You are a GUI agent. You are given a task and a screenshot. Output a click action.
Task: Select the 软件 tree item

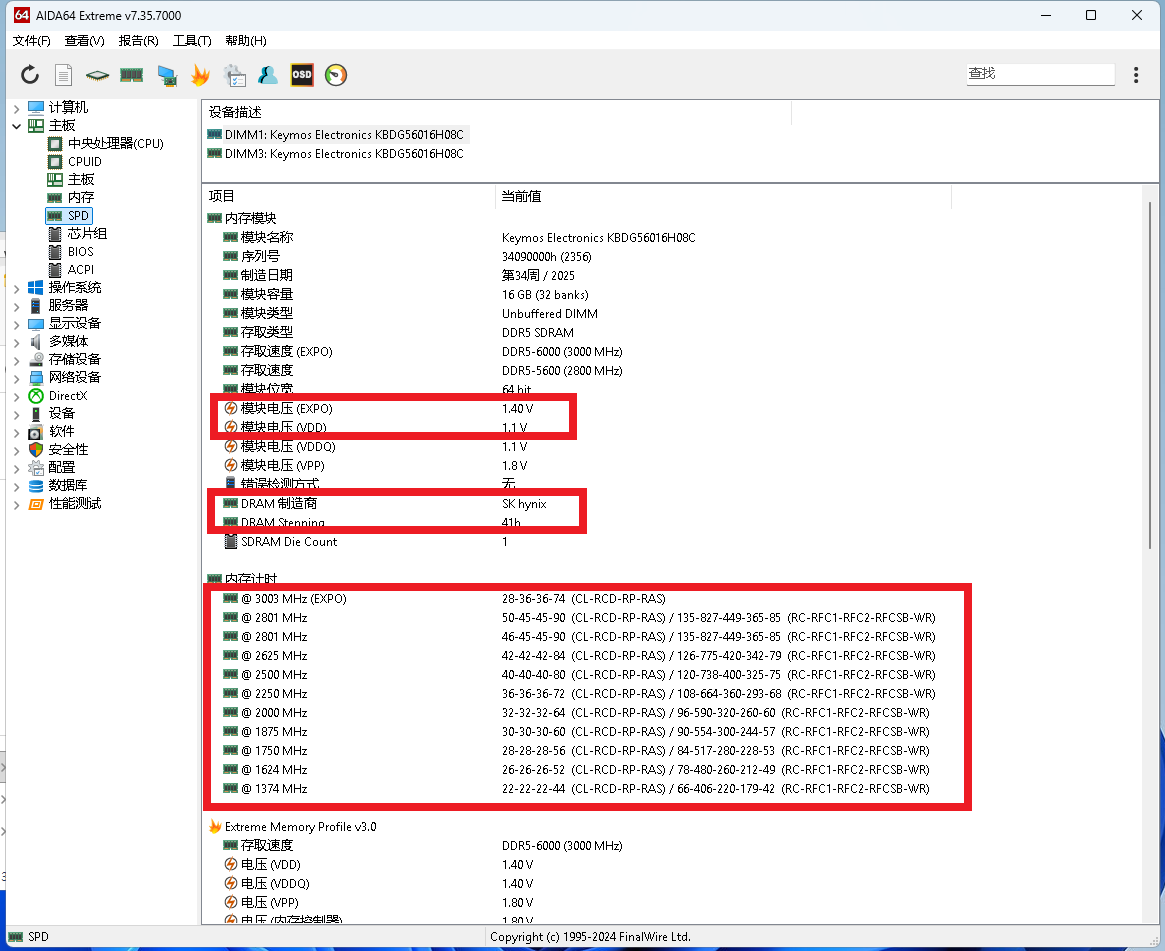[x=61, y=431]
